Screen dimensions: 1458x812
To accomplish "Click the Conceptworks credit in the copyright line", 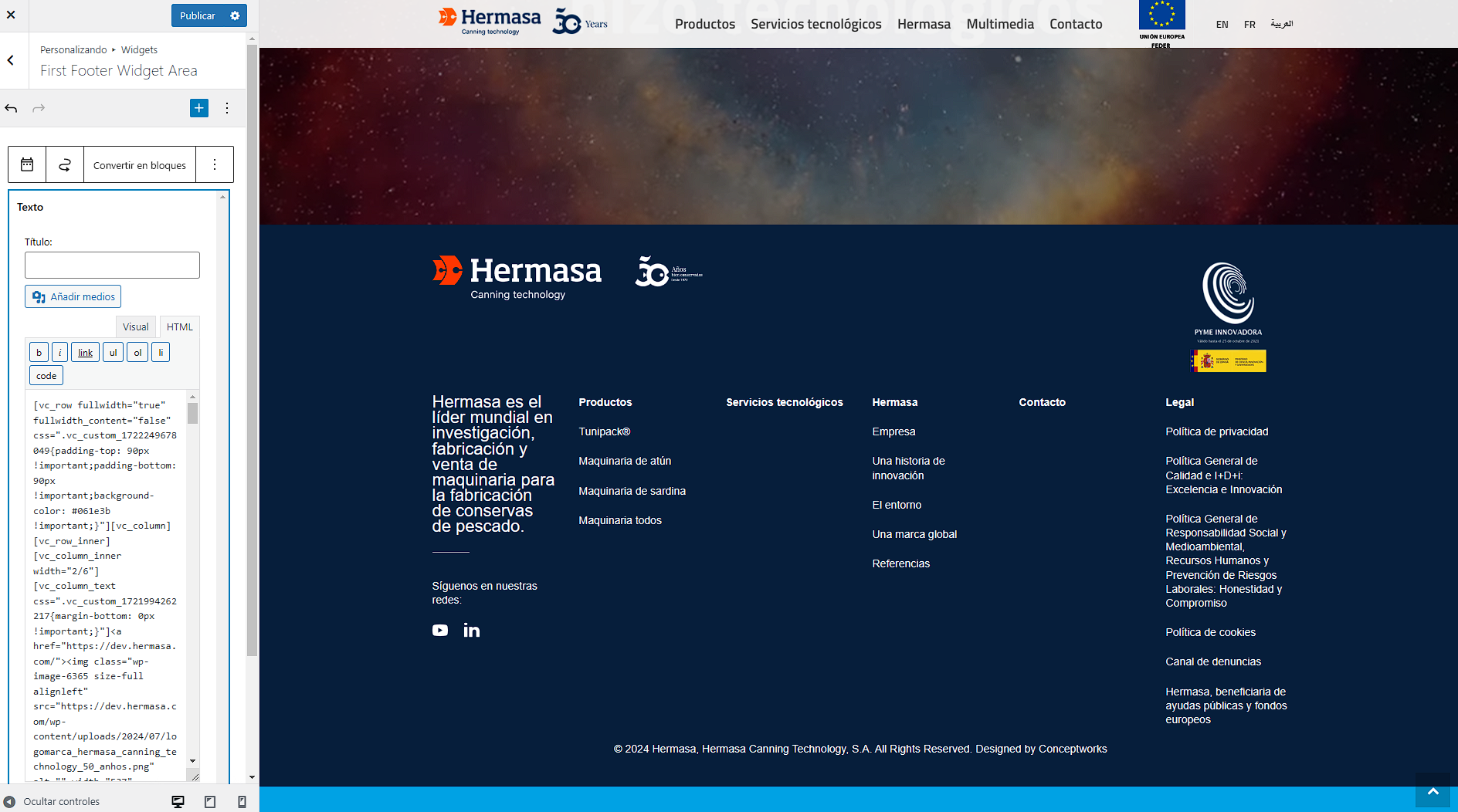I will 1073,749.
